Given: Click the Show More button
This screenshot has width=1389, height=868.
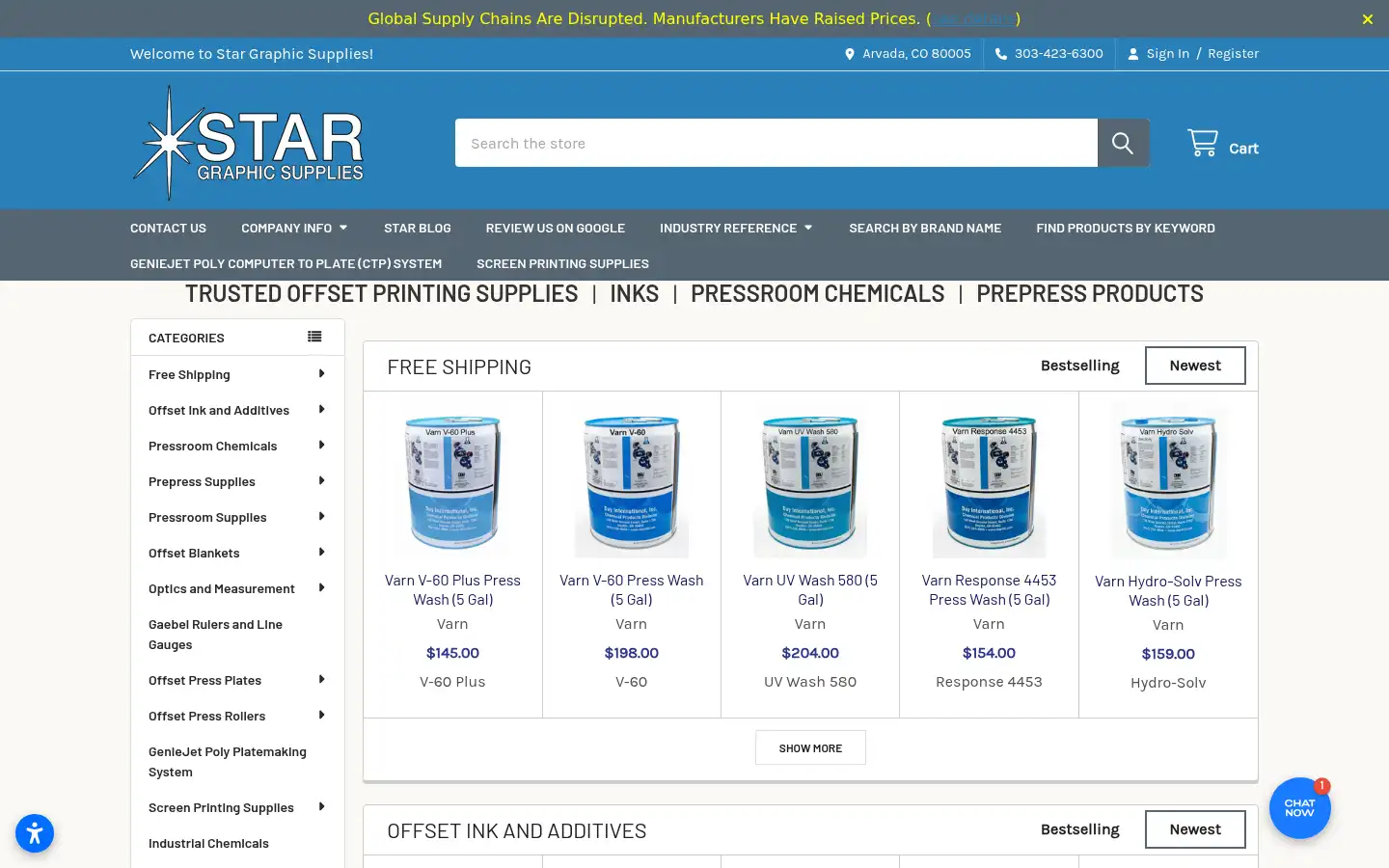Looking at the screenshot, I should (810, 748).
